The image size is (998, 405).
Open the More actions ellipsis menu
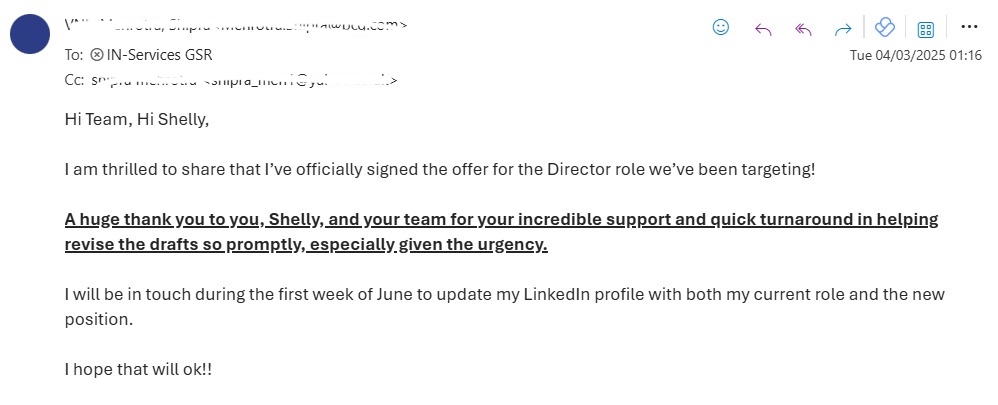968,27
